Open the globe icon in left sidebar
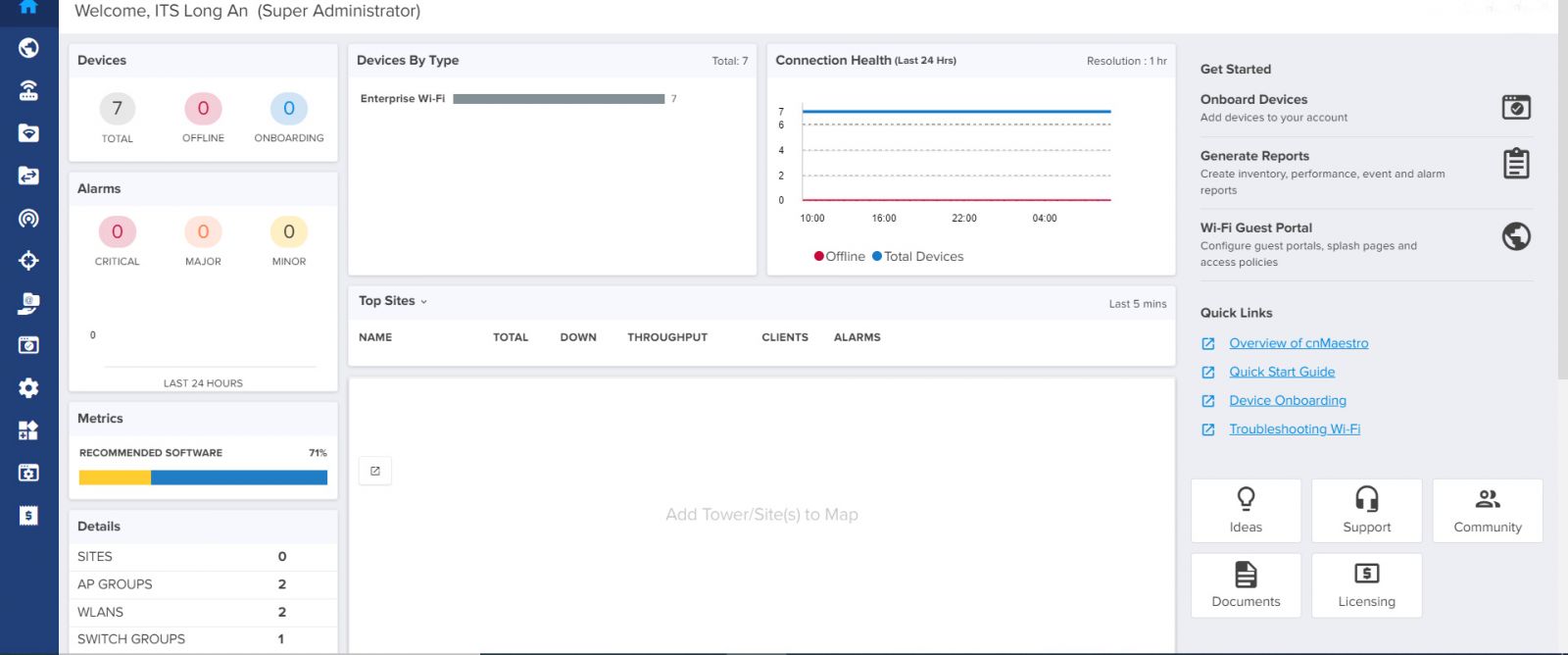 pyautogui.click(x=28, y=47)
